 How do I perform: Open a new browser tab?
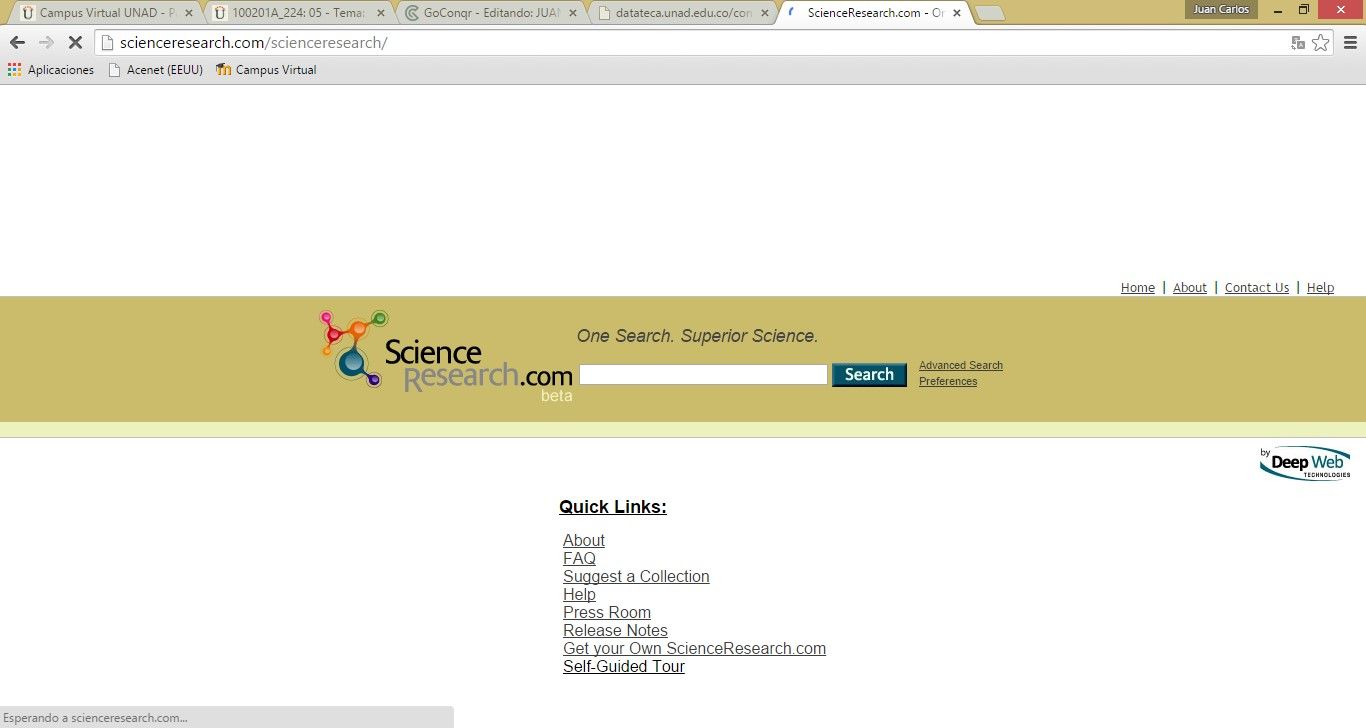pos(989,14)
